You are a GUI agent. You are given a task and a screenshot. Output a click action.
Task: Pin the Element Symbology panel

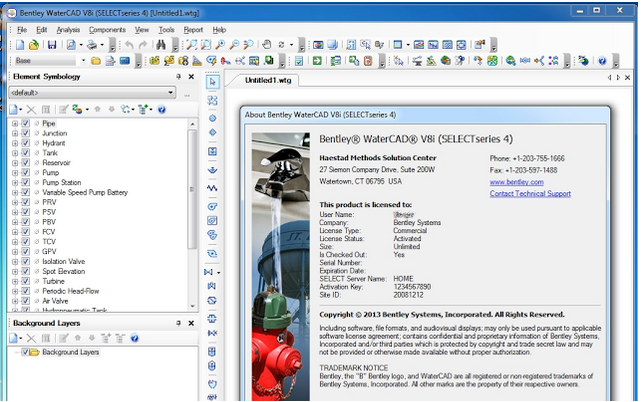[178, 77]
